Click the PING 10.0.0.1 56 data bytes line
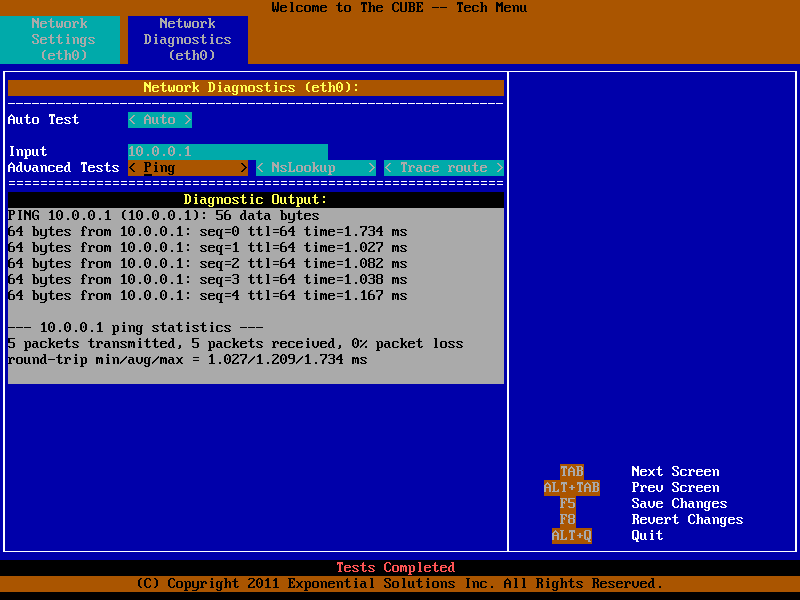The image size is (800, 600). coord(164,215)
